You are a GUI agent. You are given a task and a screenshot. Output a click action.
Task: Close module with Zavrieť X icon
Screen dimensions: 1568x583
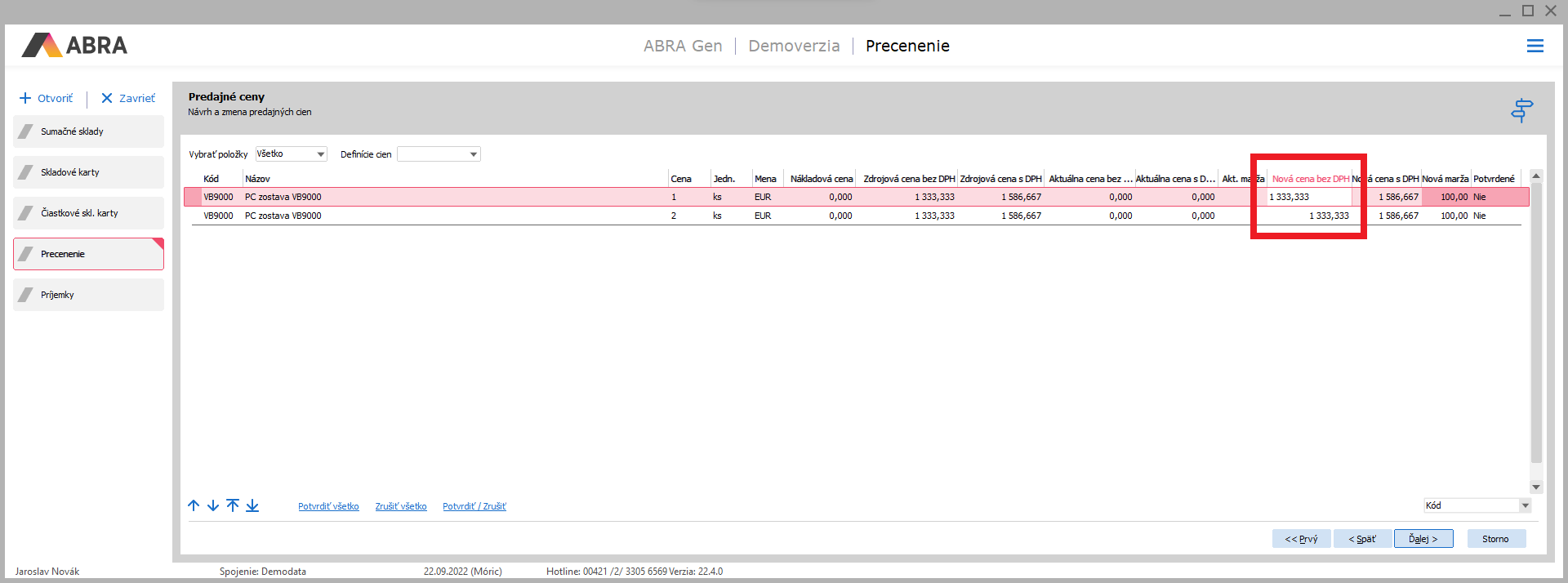(107, 98)
